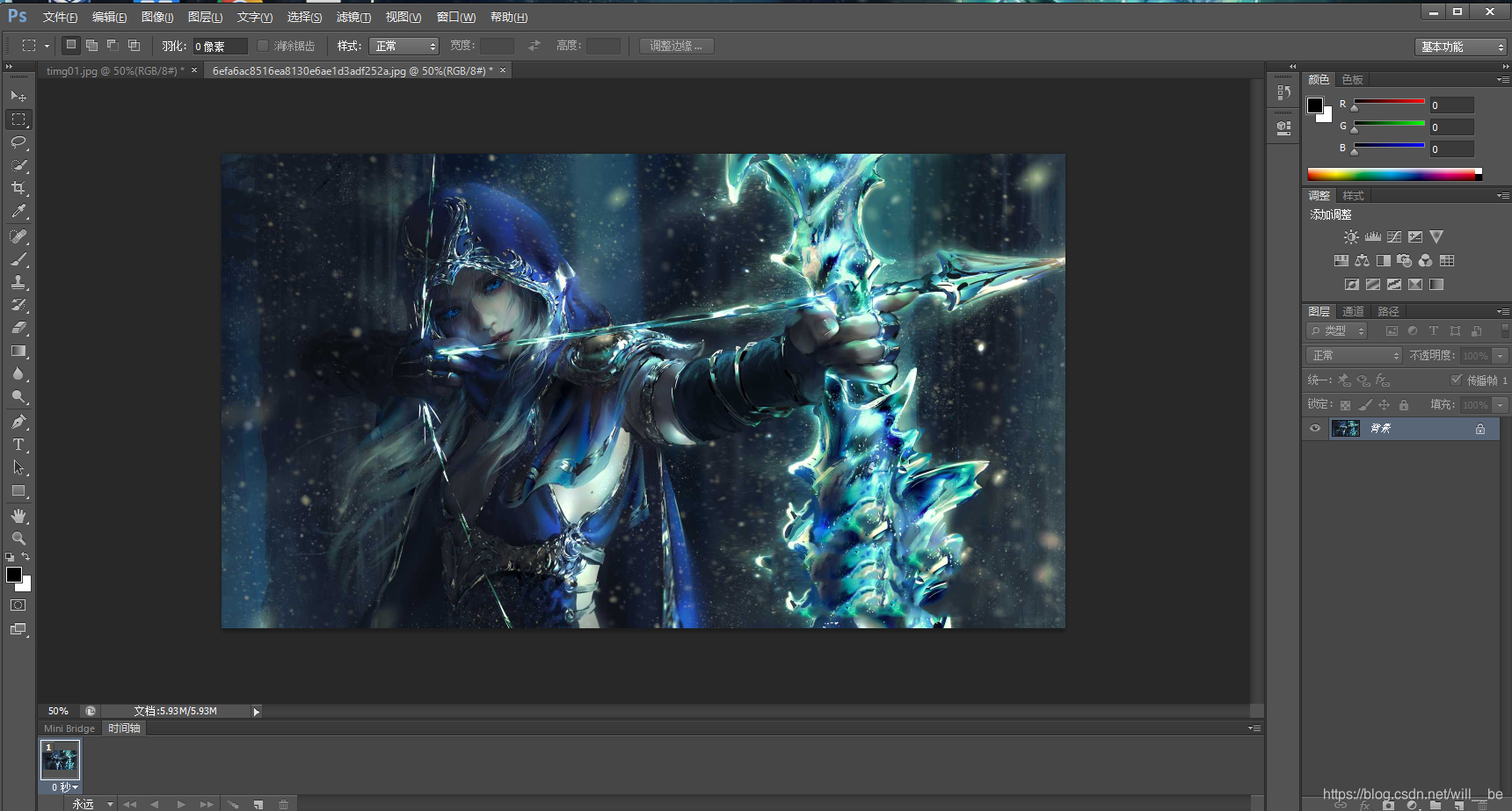
Task: Select the Spot Healing Brush tool
Action: [x=18, y=236]
